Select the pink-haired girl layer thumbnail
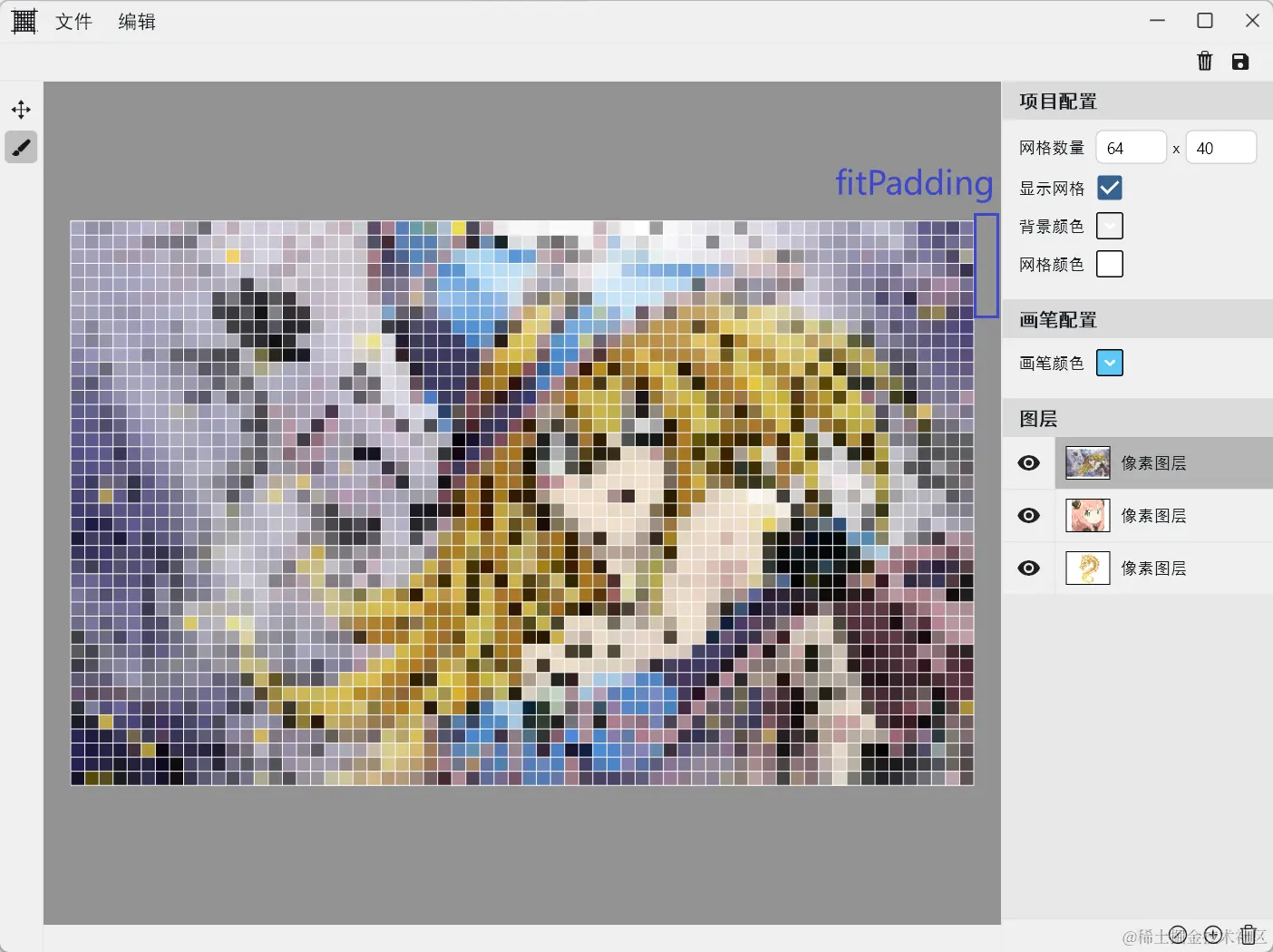This screenshot has height=952, width=1273. tap(1088, 516)
